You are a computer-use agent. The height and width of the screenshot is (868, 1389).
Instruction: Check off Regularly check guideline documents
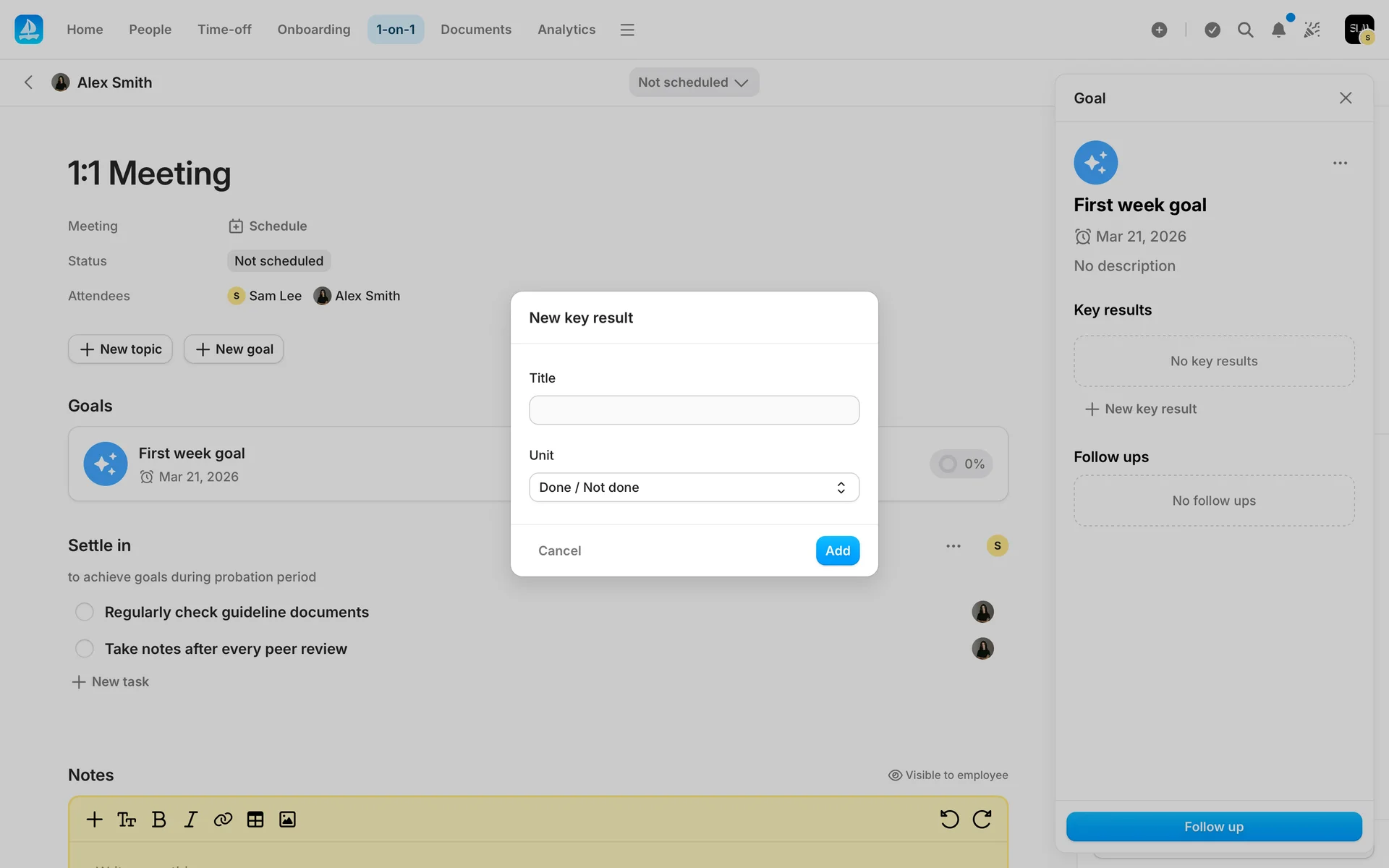85,612
